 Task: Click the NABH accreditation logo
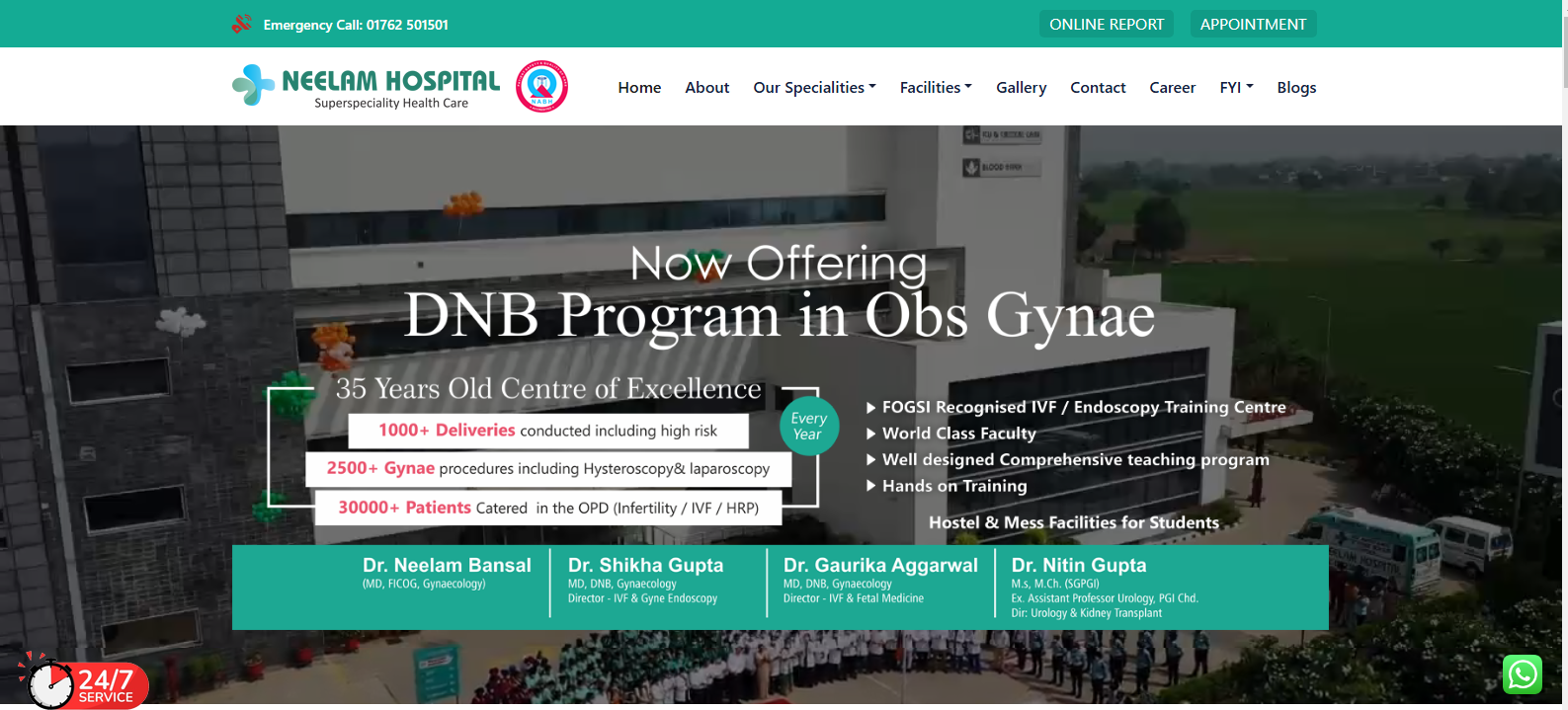pyautogui.click(x=541, y=87)
